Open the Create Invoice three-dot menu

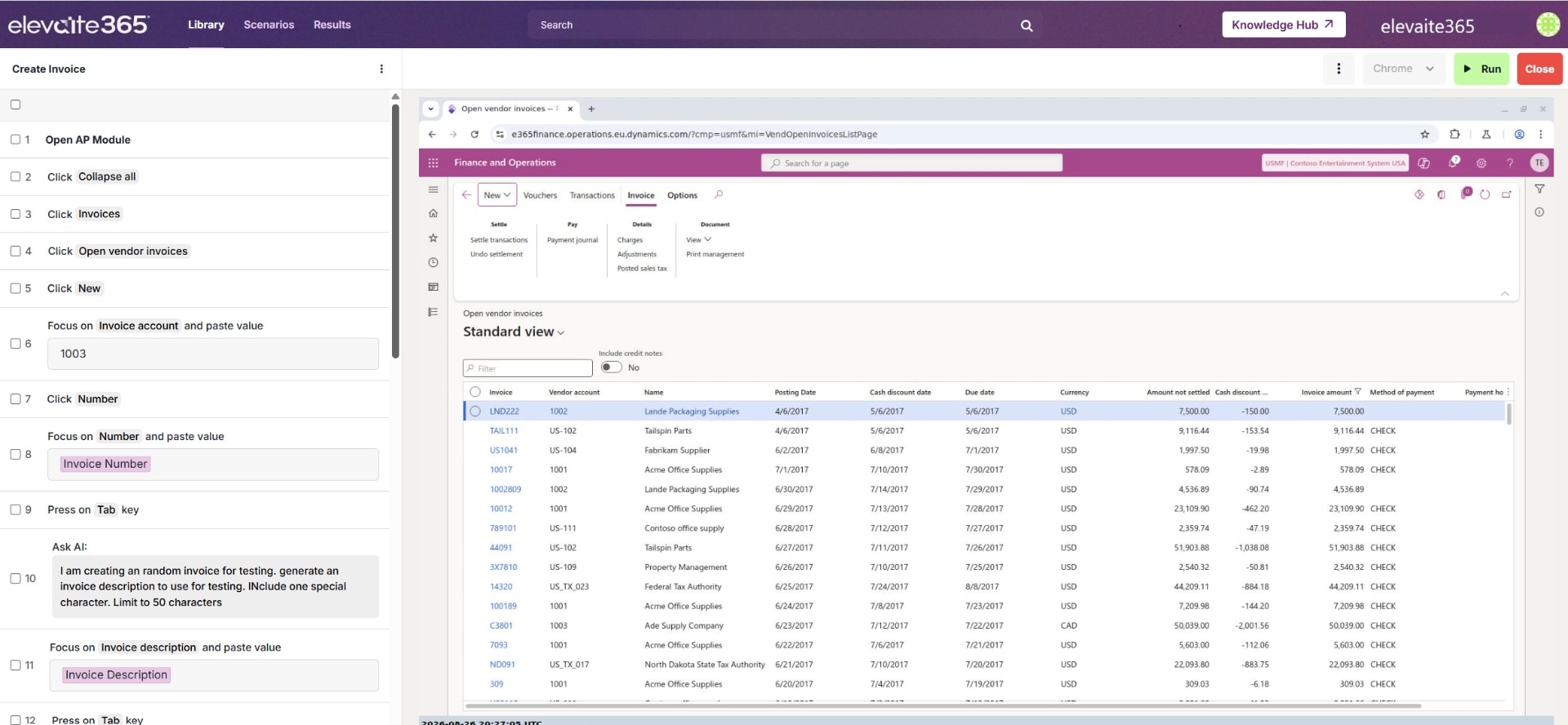381,69
